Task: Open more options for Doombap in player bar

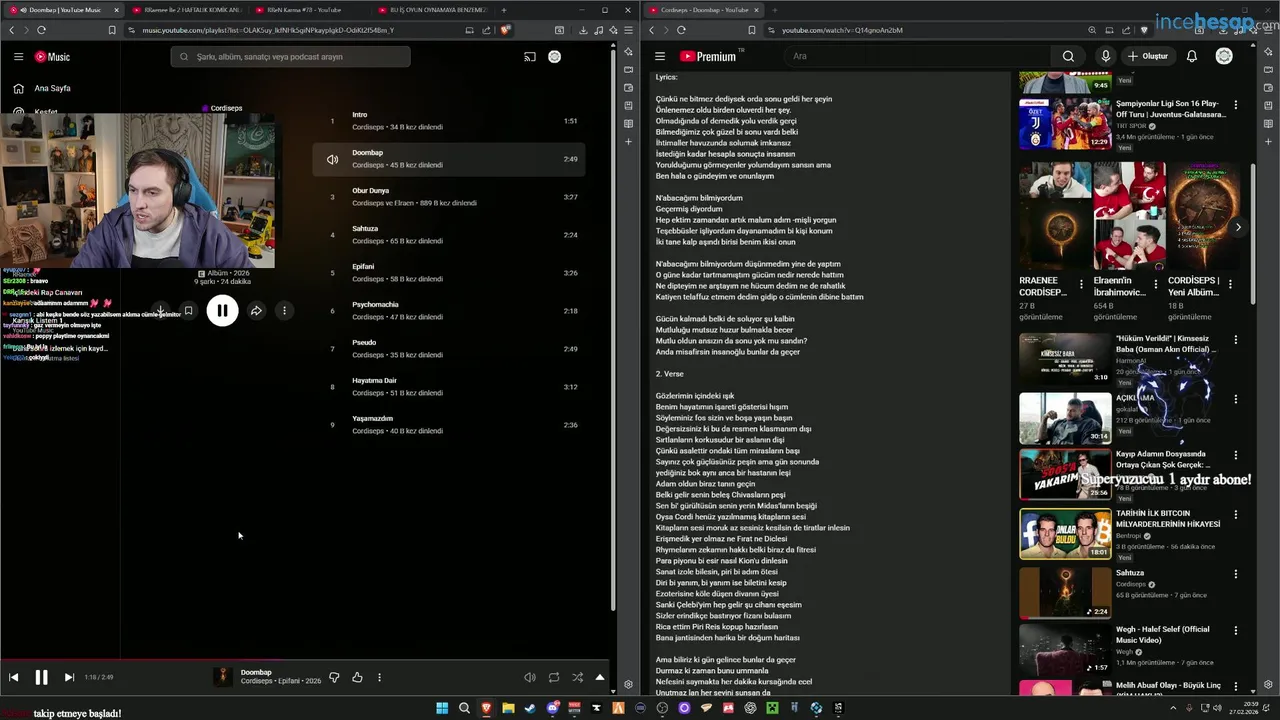Action: point(379,677)
